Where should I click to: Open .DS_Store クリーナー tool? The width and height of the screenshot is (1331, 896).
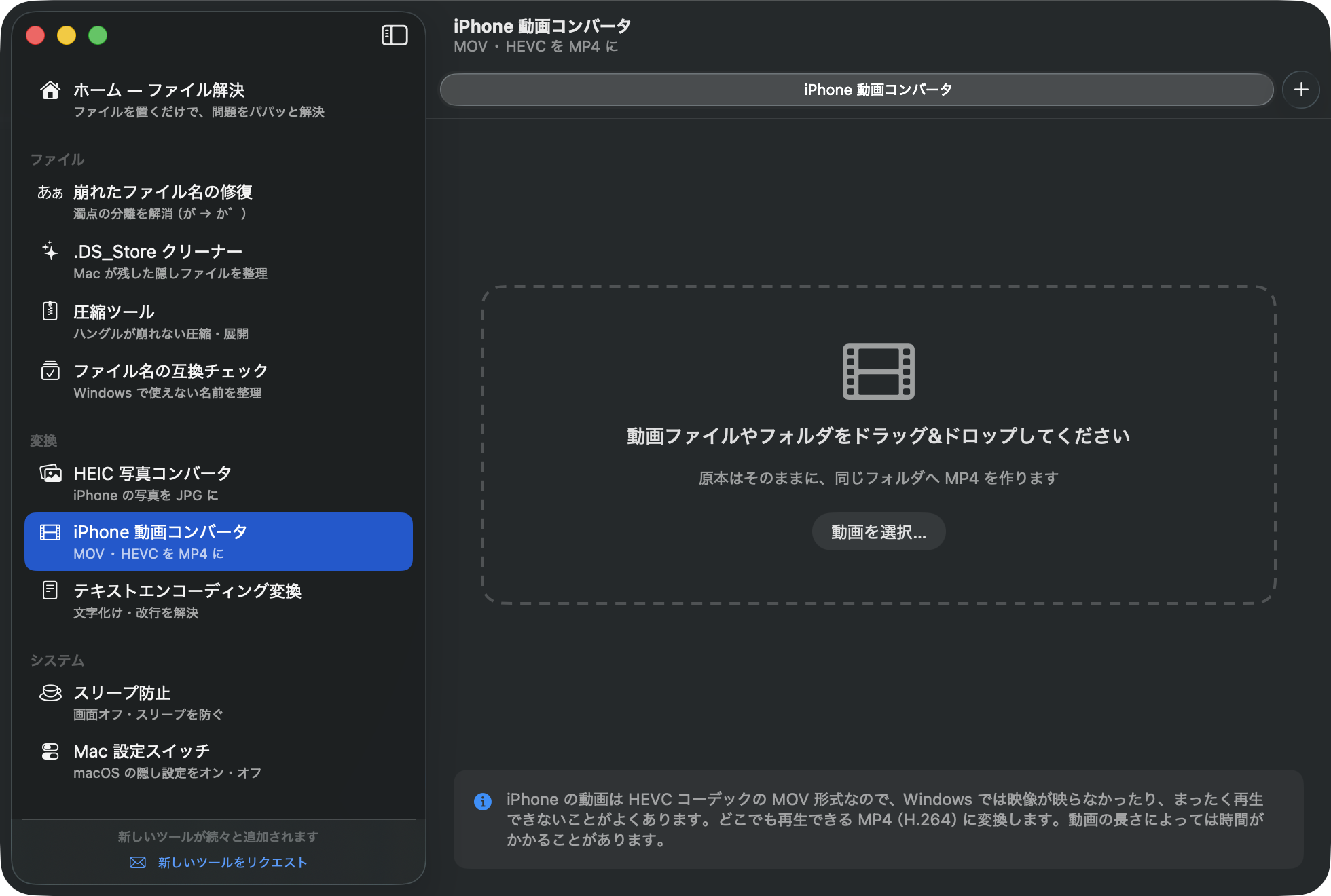(x=219, y=261)
